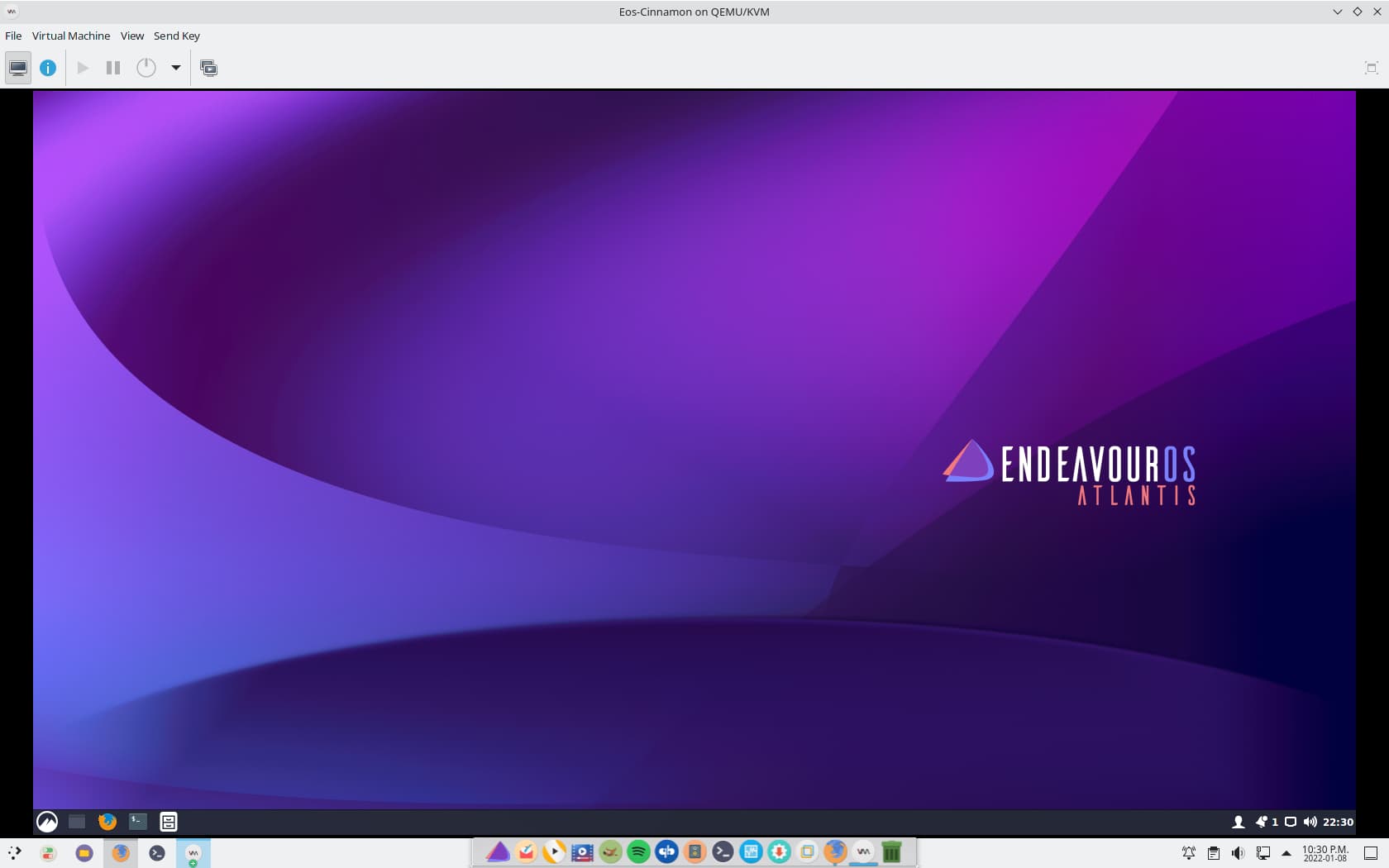Launch Firefox from the guest Cinnamon panel

[107, 822]
